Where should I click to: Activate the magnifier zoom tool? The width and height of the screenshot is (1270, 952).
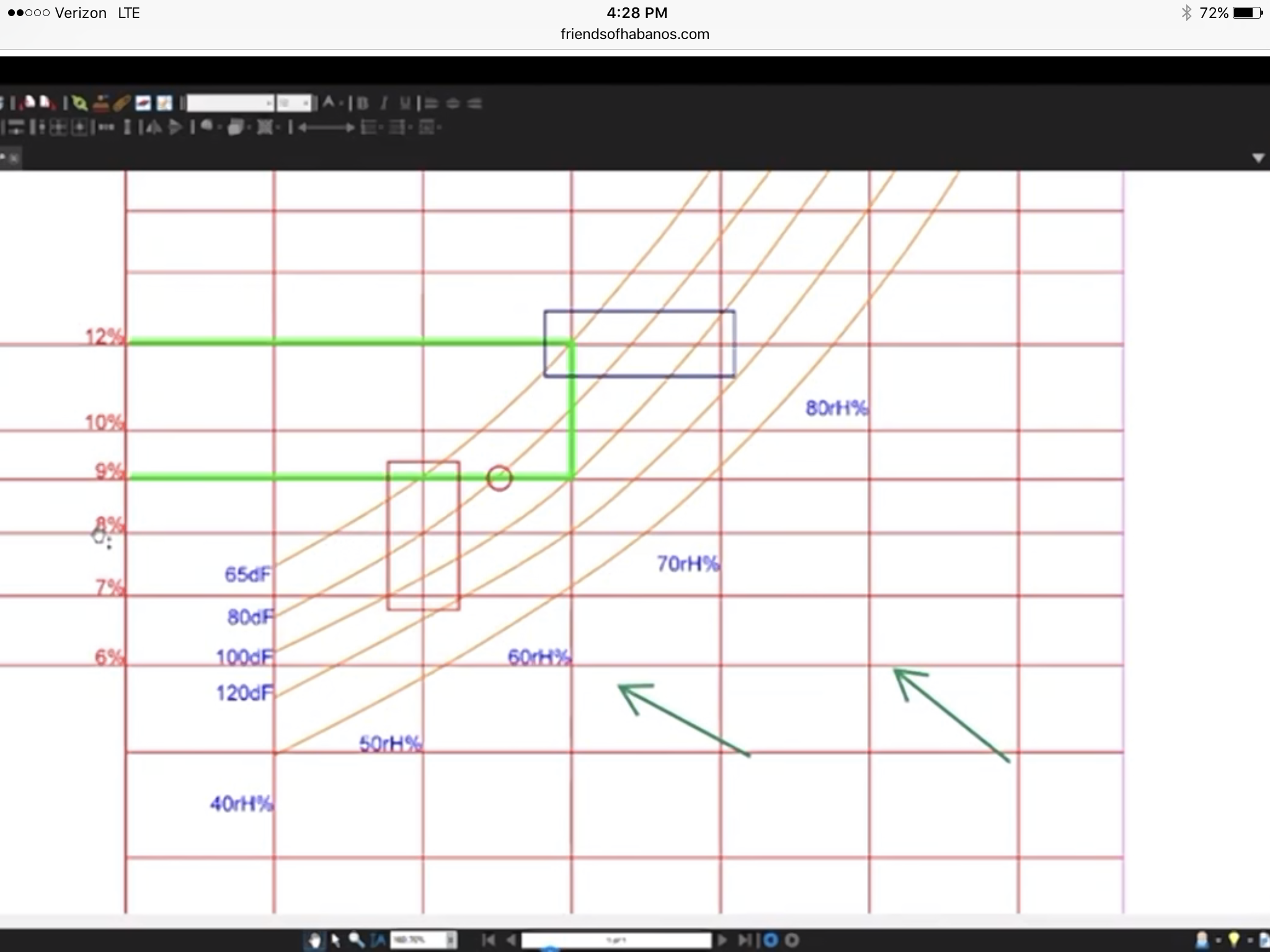[357, 940]
